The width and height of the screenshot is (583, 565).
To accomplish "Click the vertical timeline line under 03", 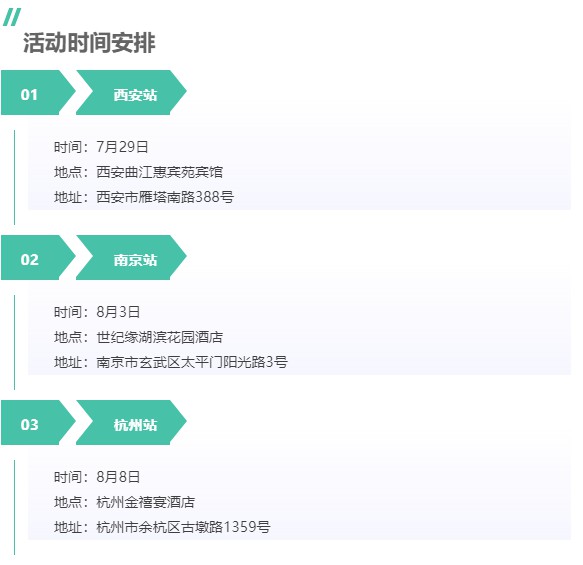I will coord(15,507).
